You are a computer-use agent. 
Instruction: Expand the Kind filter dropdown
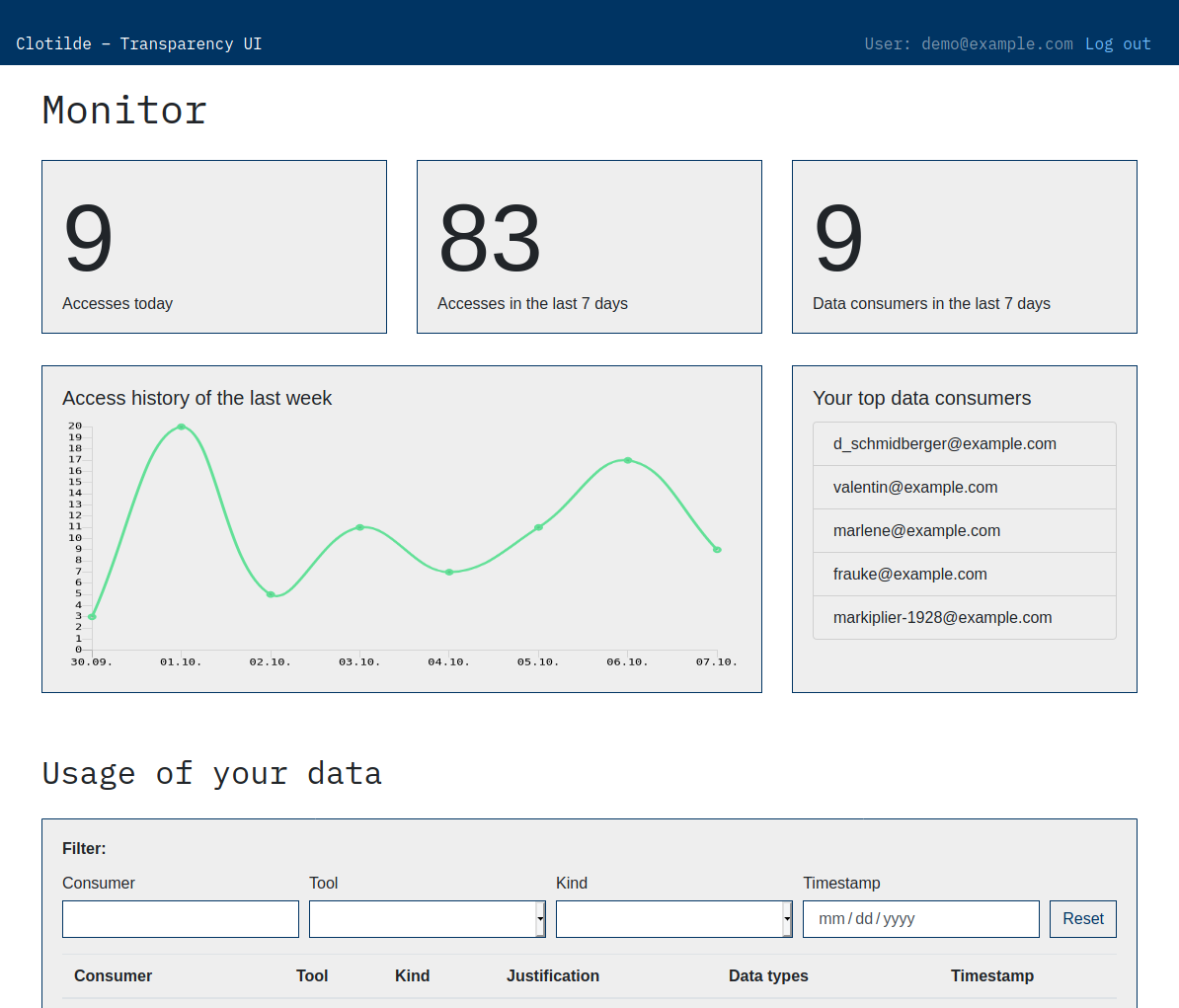673,919
